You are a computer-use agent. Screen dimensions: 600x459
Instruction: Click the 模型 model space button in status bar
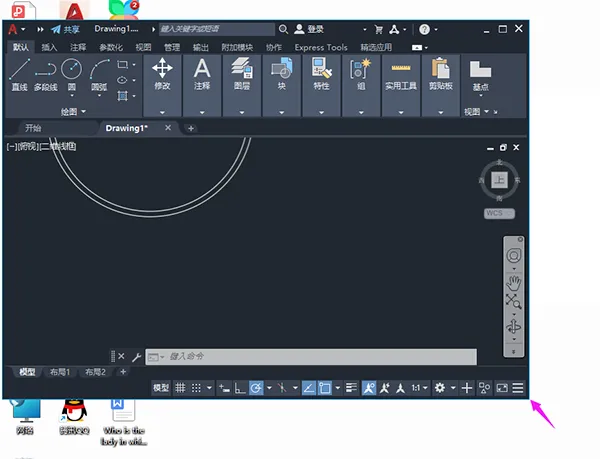(x=161, y=388)
